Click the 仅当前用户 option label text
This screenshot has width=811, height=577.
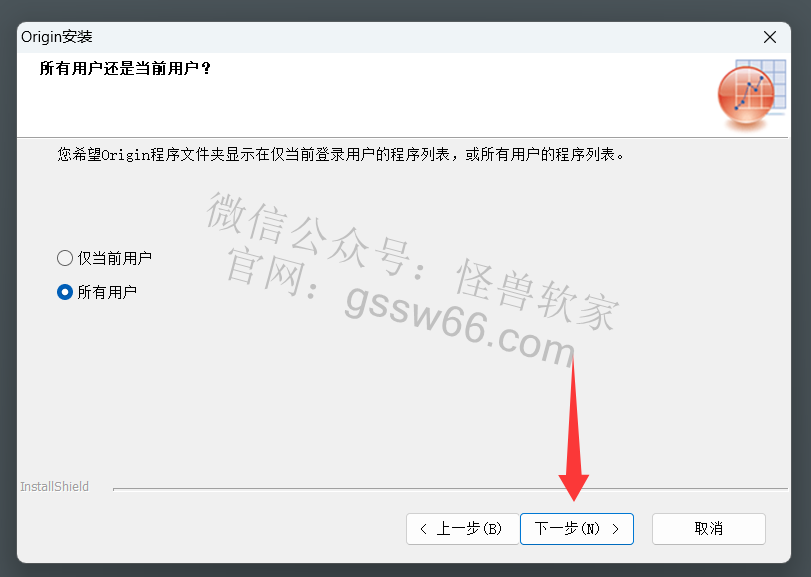point(115,258)
